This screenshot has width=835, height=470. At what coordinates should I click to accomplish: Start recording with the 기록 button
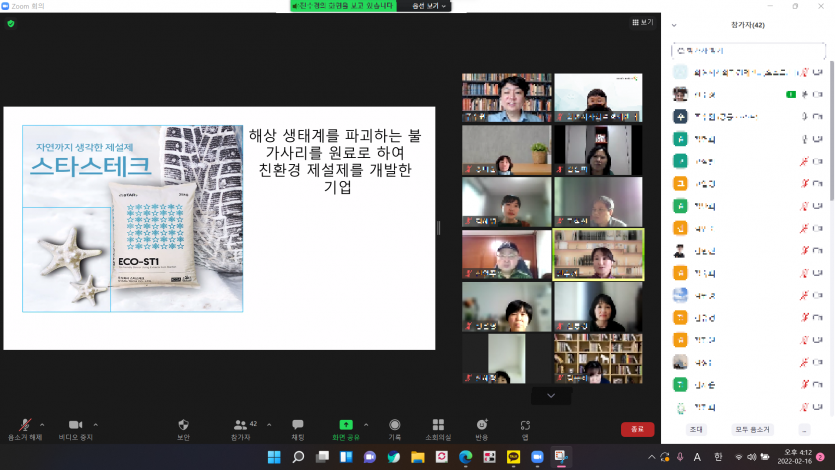[x=395, y=430]
